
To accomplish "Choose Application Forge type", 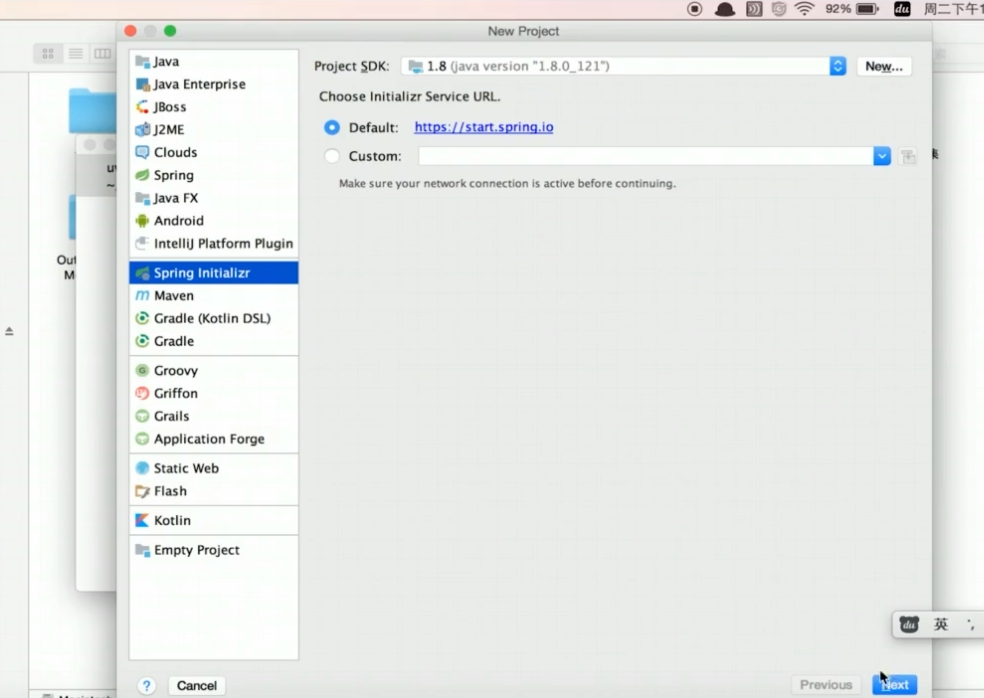I will coord(213,439).
